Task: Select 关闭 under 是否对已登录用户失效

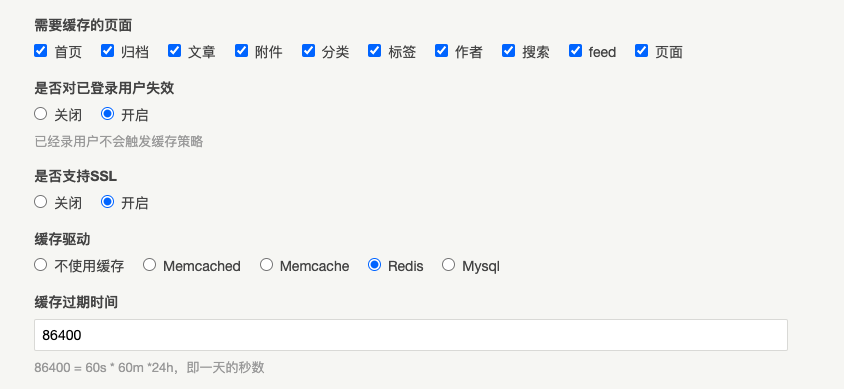Action: pos(40,114)
